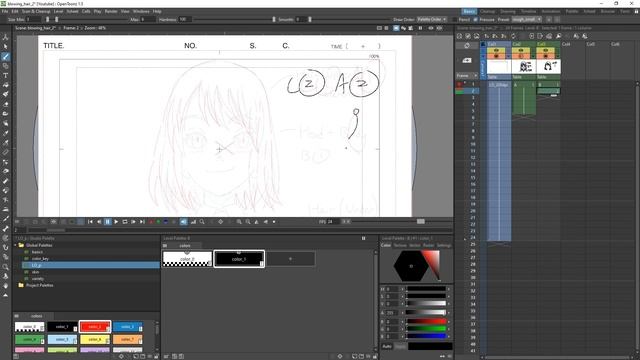640x360 pixels.
Task: Toggle red channel display button
Action: click(x=151, y=222)
